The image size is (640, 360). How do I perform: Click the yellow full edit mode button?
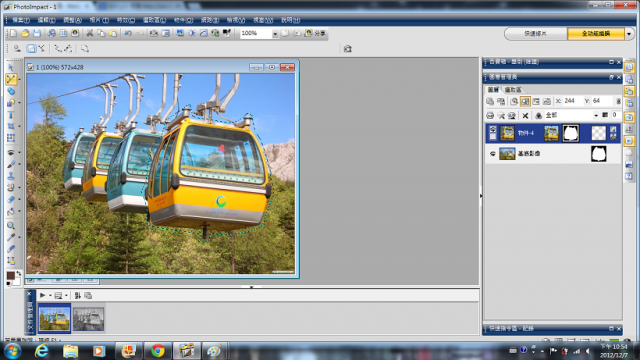596,34
